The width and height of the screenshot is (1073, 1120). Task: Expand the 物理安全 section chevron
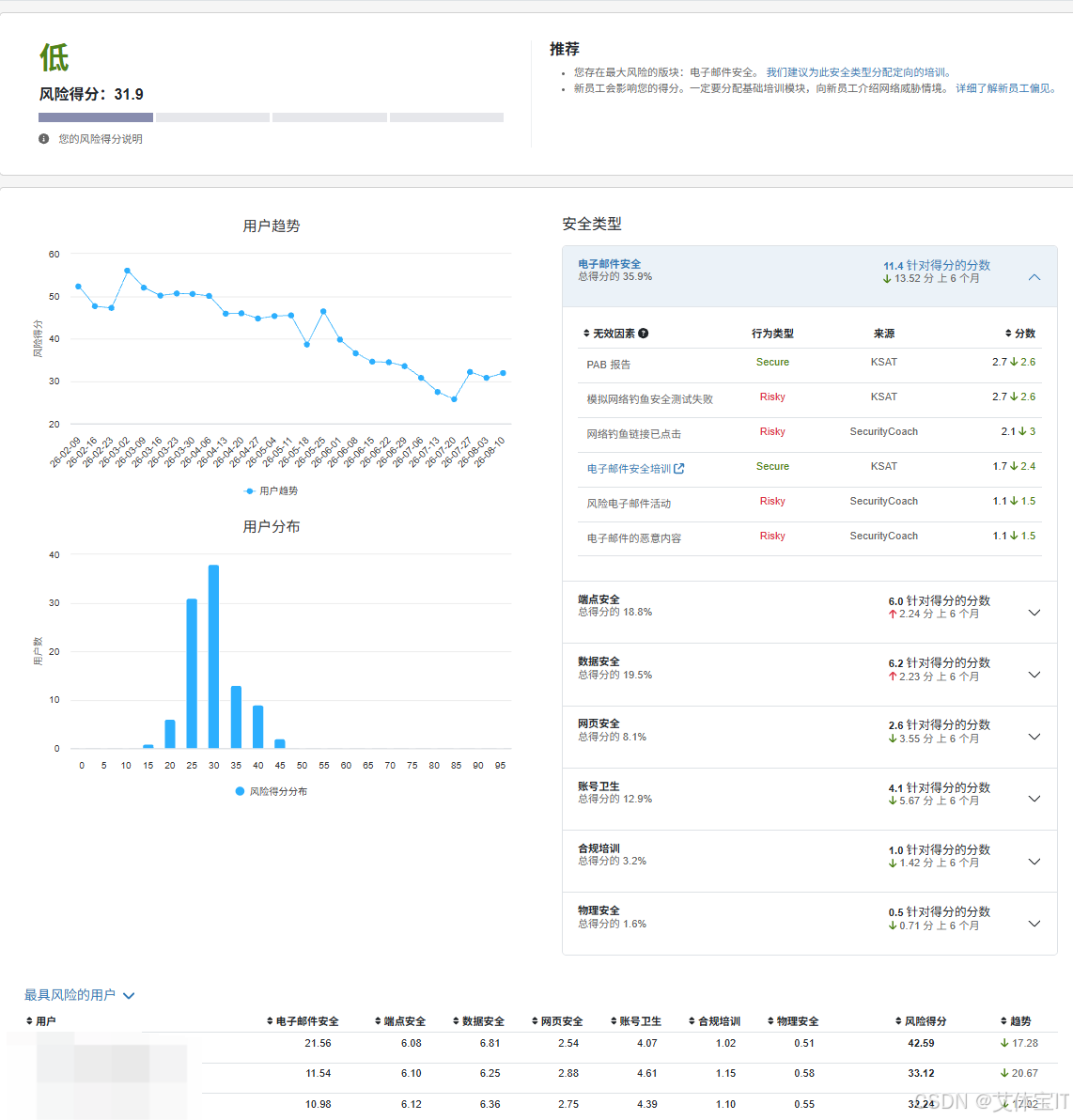click(1034, 924)
